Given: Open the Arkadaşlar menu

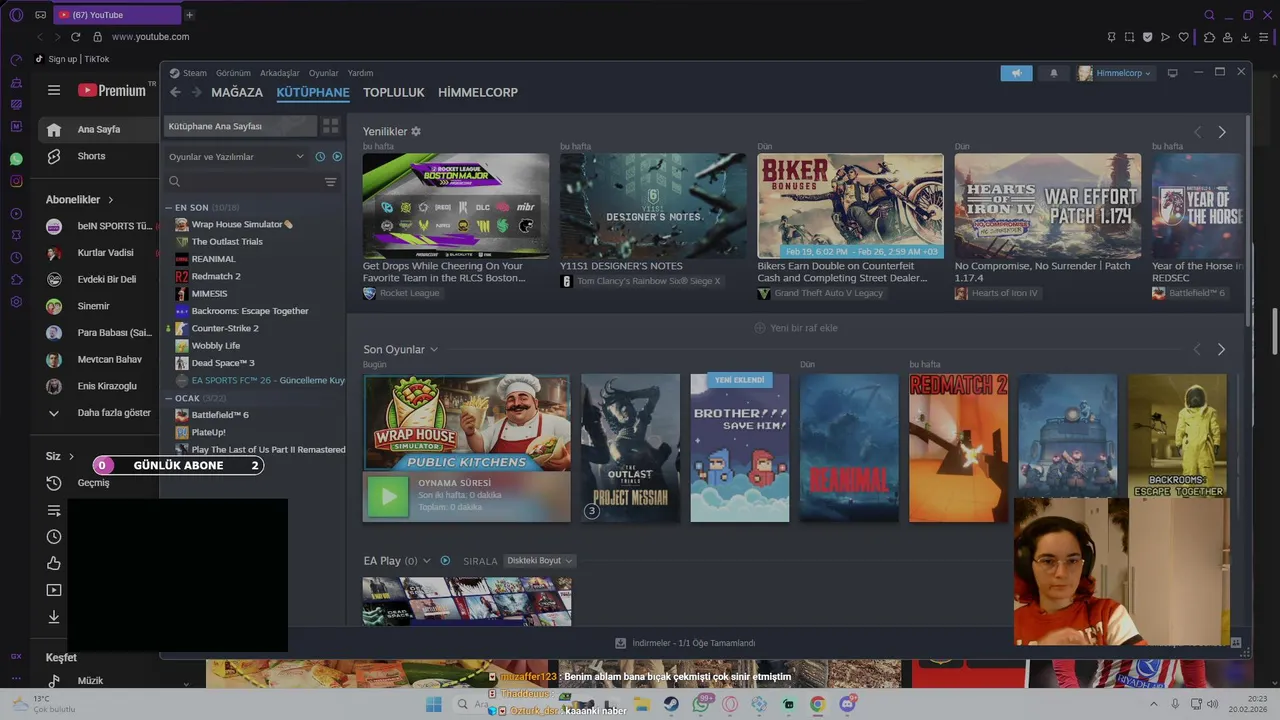Looking at the screenshot, I should (x=280, y=73).
